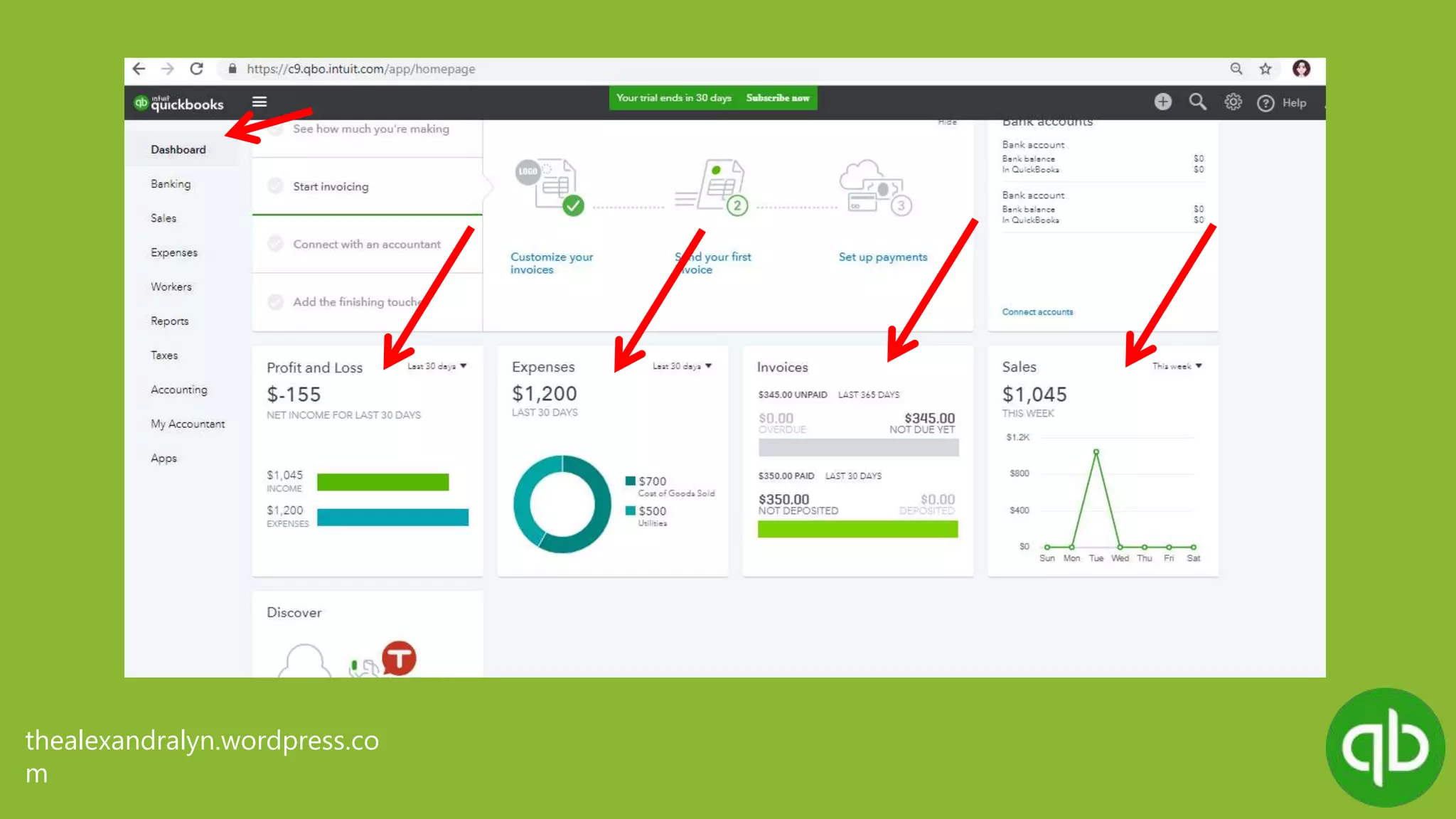Click the browser reload icon
The width and height of the screenshot is (1456, 819).
tap(197, 69)
